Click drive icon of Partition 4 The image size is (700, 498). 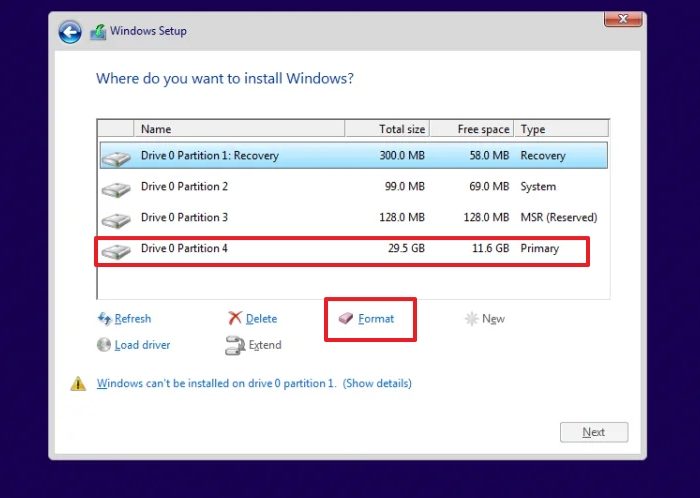116,251
